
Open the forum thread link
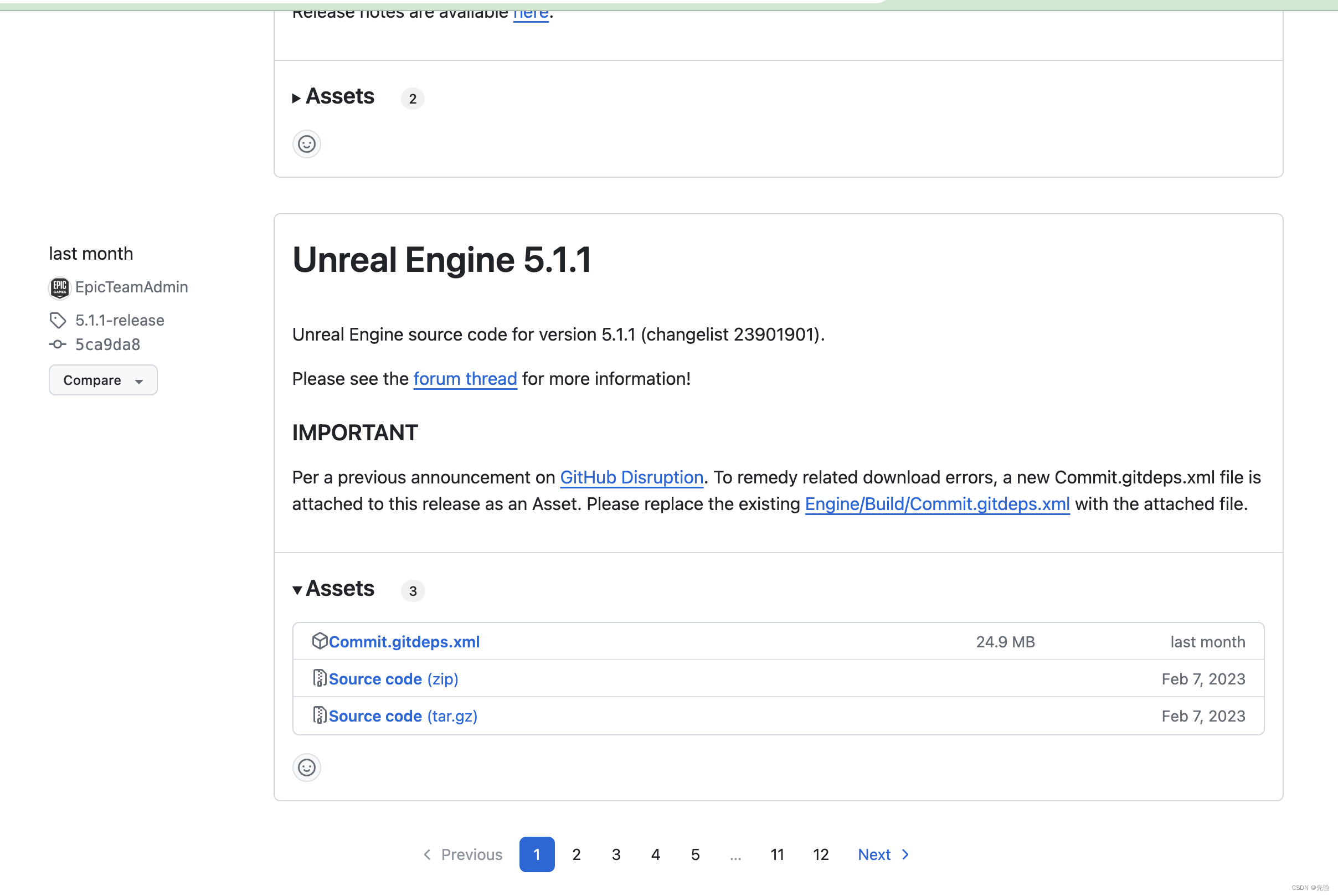[464, 378]
